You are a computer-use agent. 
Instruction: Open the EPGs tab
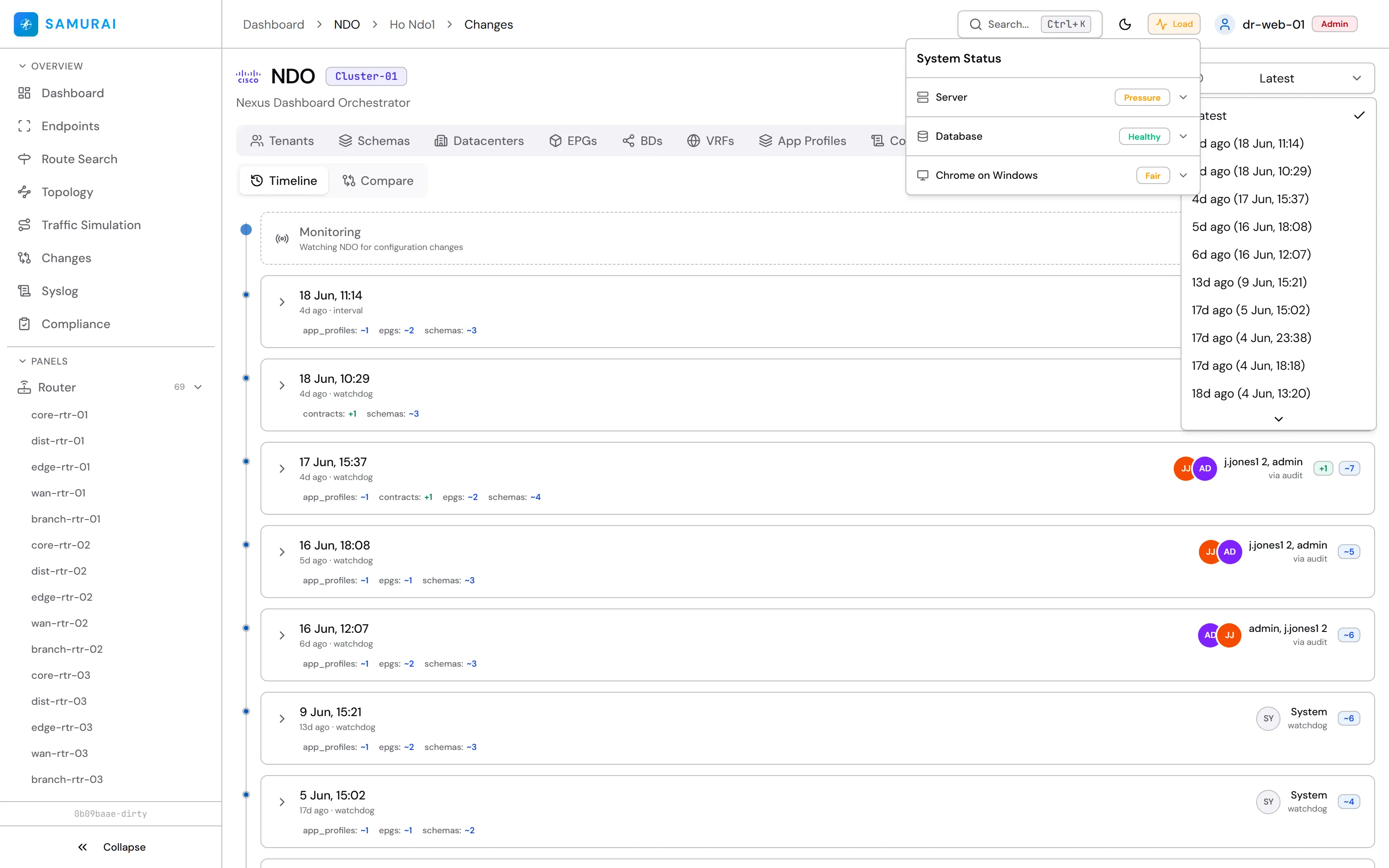pyautogui.click(x=573, y=141)
